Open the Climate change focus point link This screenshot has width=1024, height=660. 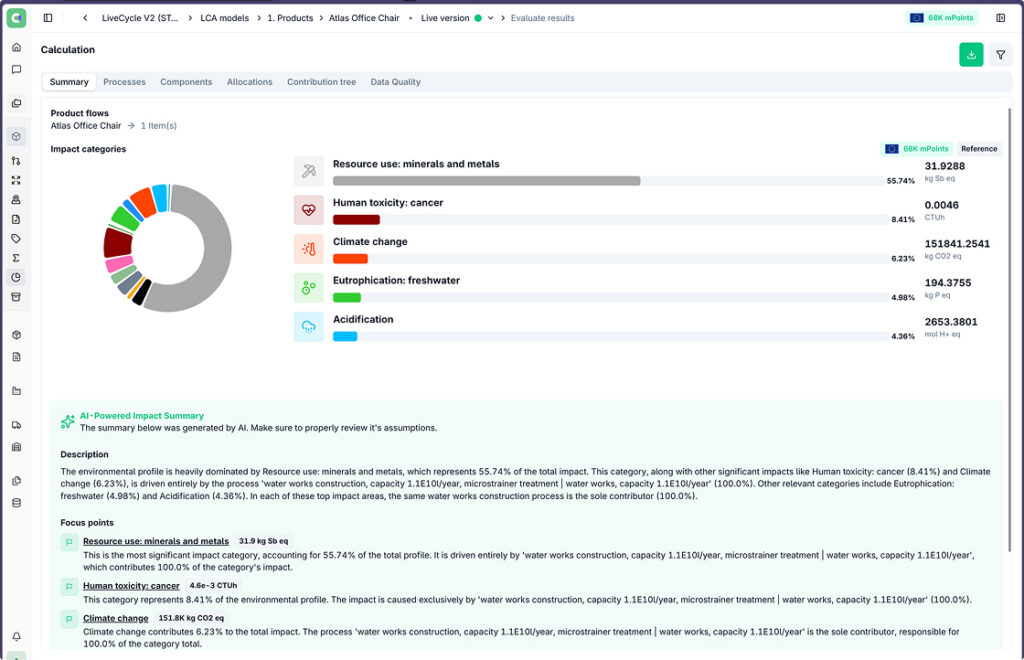coord(116,618)
